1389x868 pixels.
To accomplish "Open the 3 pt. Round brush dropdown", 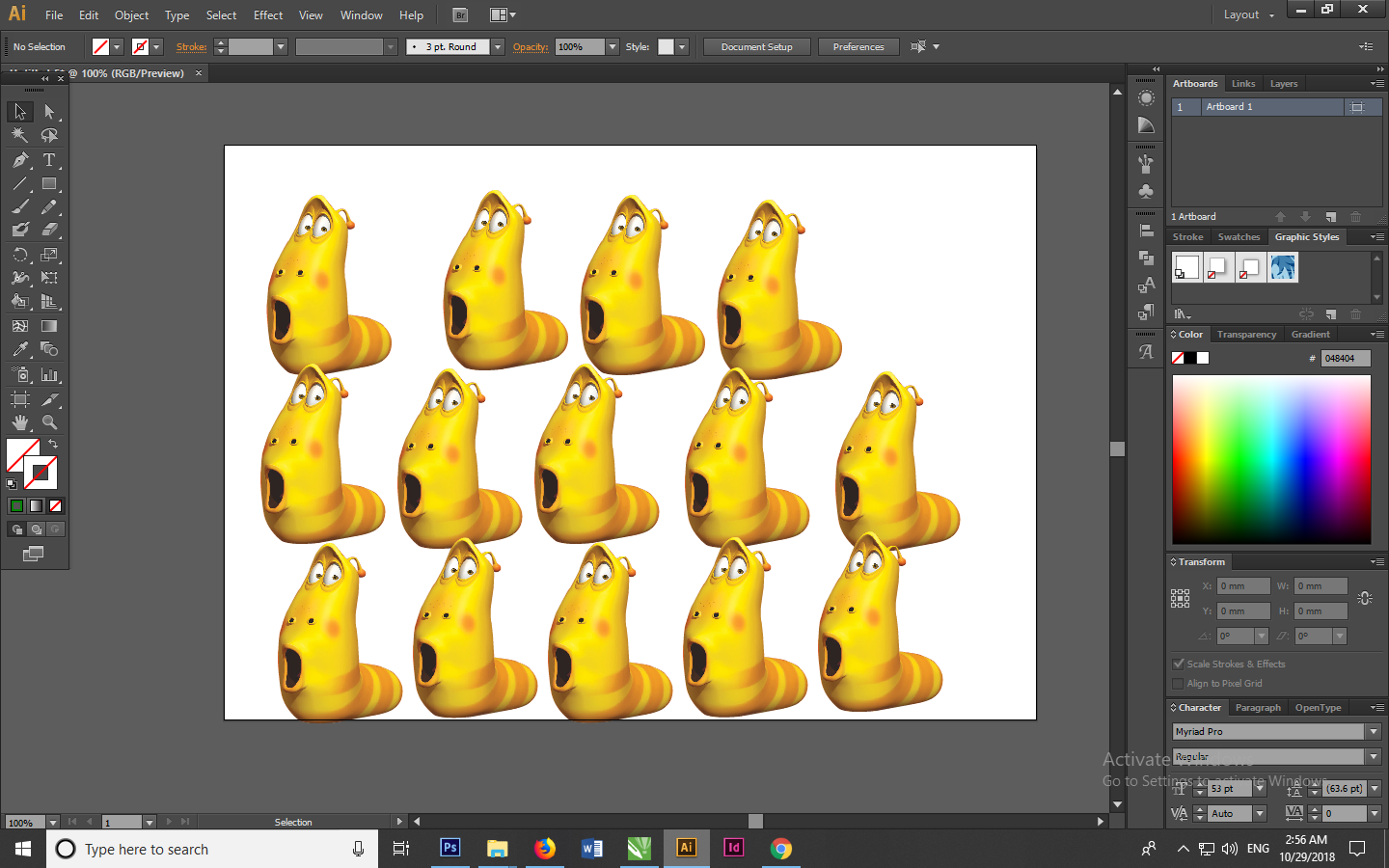I will point(498,47).
